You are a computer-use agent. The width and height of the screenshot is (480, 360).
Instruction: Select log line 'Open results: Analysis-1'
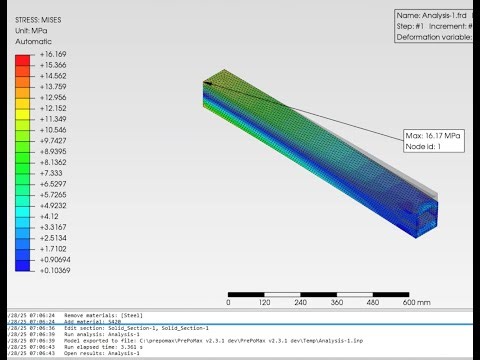click(x=102, y=353)
